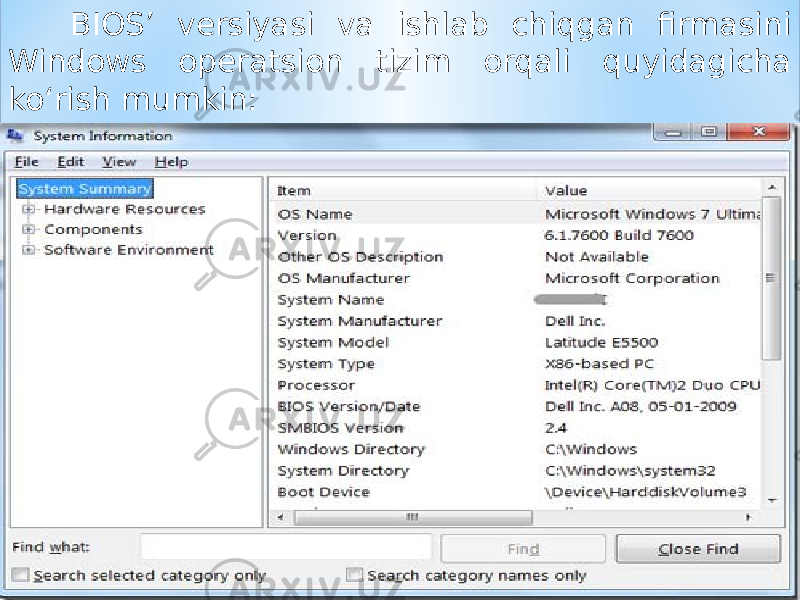Select Components in the tree

click(x=93, y=230)
